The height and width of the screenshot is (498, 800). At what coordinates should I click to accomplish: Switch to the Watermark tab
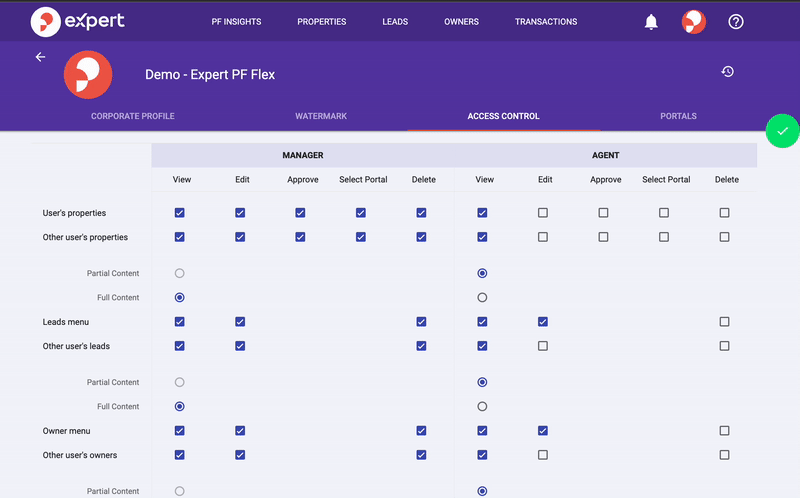pos(321,116)
